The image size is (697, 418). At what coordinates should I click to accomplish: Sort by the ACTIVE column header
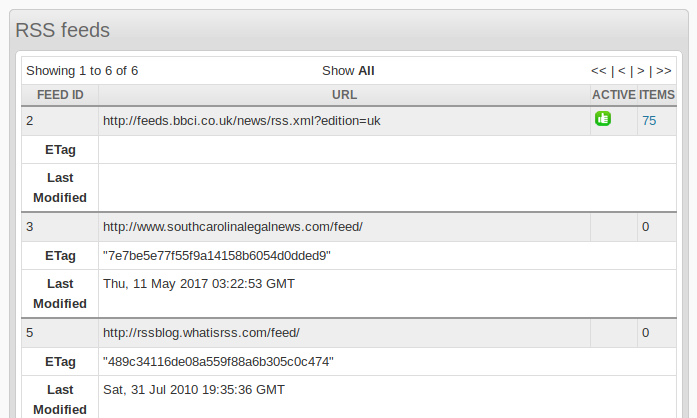pyautogui.click(x=614, y=95)
